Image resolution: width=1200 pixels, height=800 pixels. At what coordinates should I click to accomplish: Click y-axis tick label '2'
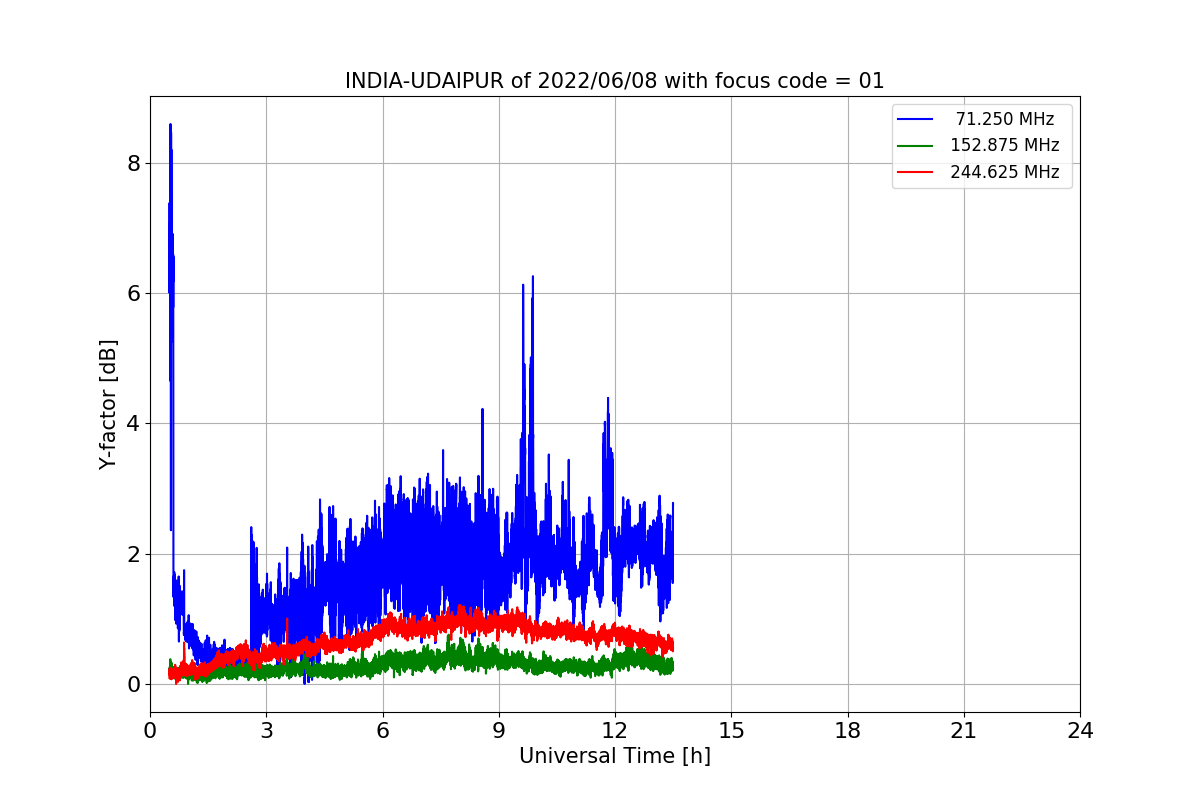[x=134, y=554]
